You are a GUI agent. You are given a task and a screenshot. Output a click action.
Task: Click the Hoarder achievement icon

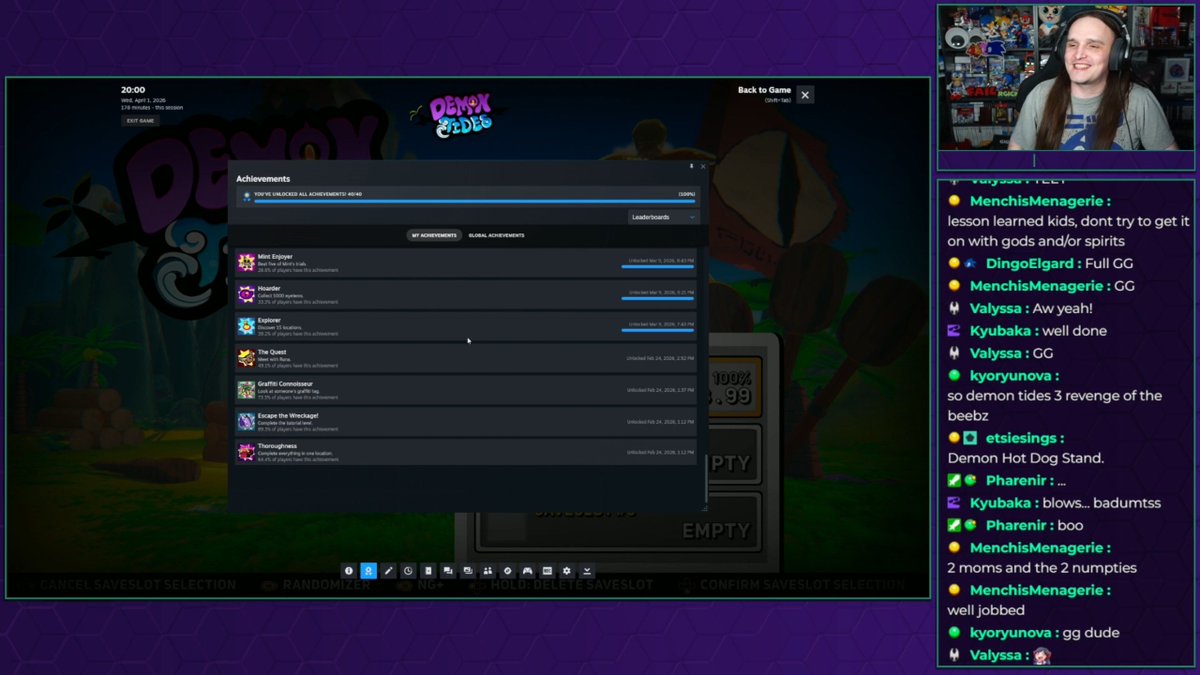tap(246, 294)
